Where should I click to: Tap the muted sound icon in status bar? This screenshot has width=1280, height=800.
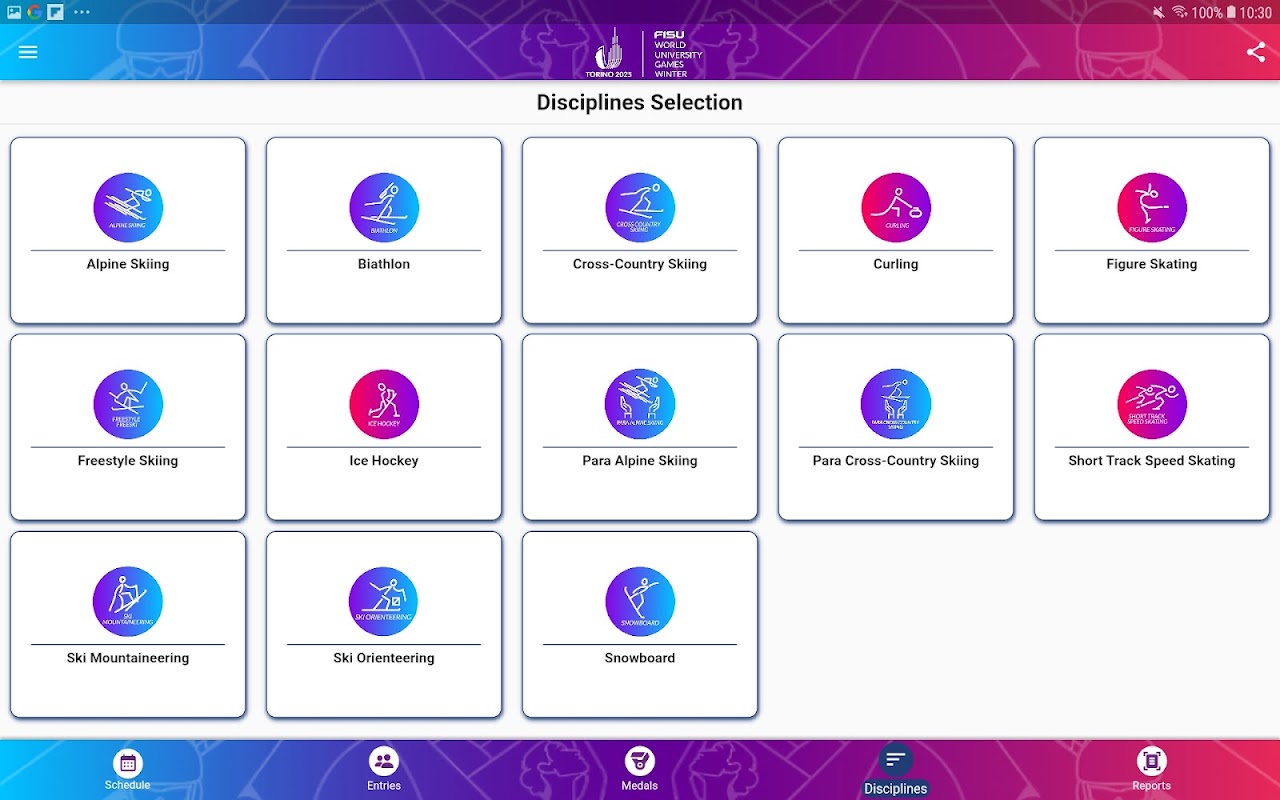(1158, 12)
